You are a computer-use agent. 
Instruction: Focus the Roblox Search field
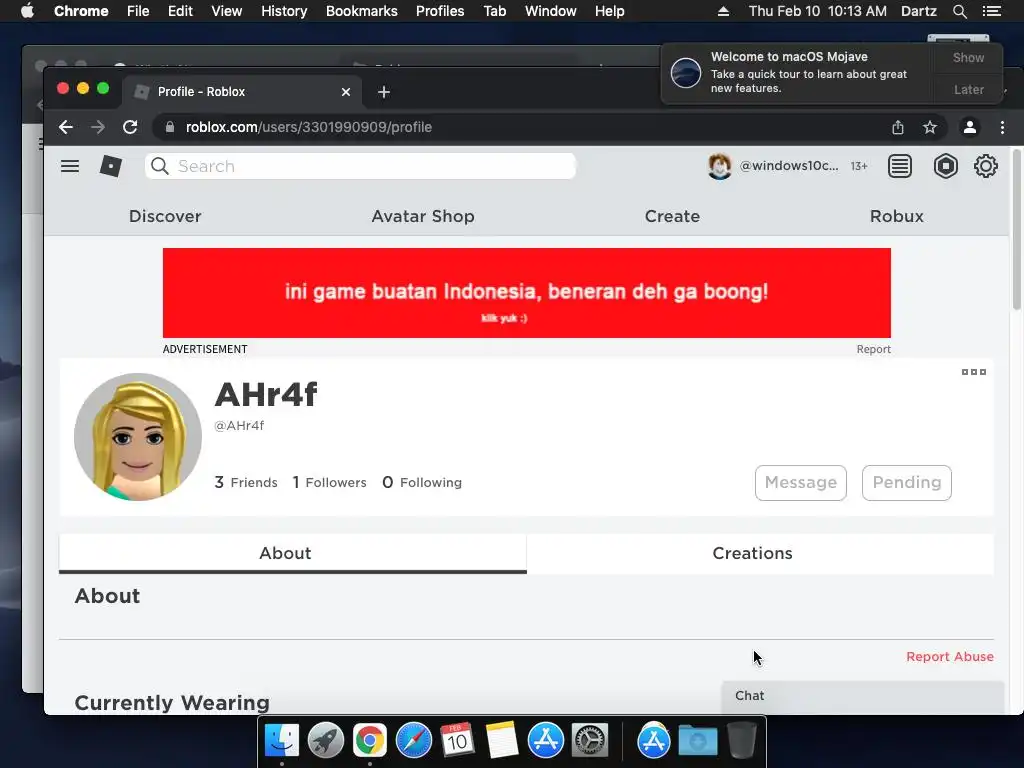(360, 167)
